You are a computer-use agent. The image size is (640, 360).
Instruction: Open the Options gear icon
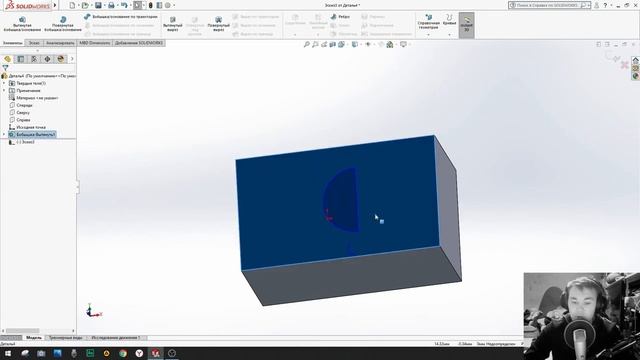(x=167, y=5)
